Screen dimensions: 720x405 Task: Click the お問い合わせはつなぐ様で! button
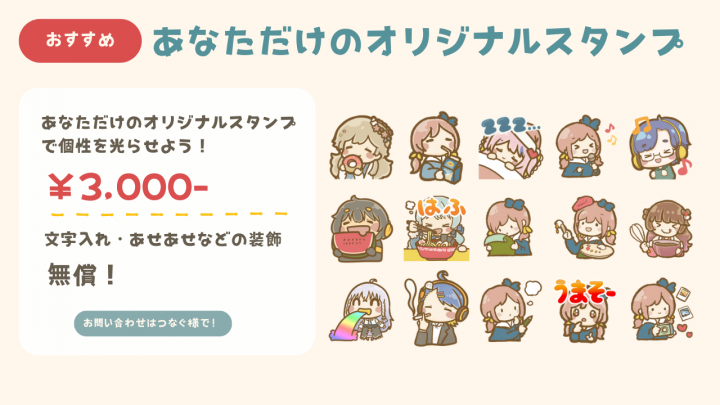point(153,323)
